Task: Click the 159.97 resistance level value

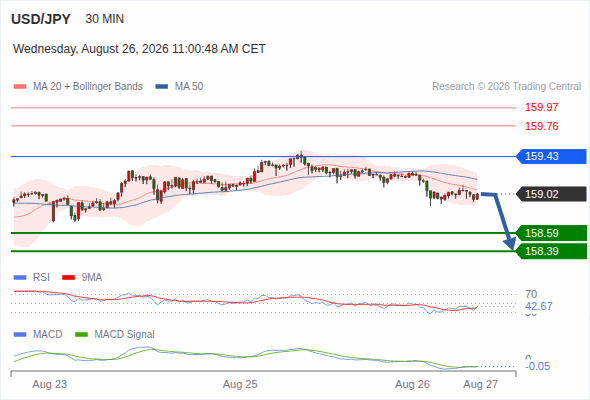Action: coord(541,107)
